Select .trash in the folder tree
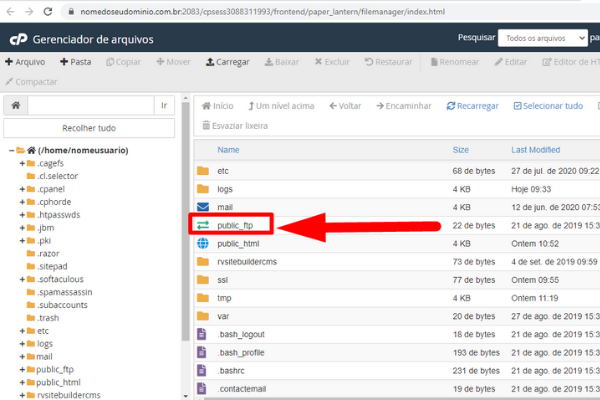The width and height of the screenshot is (600, 400). pos(48,318)
